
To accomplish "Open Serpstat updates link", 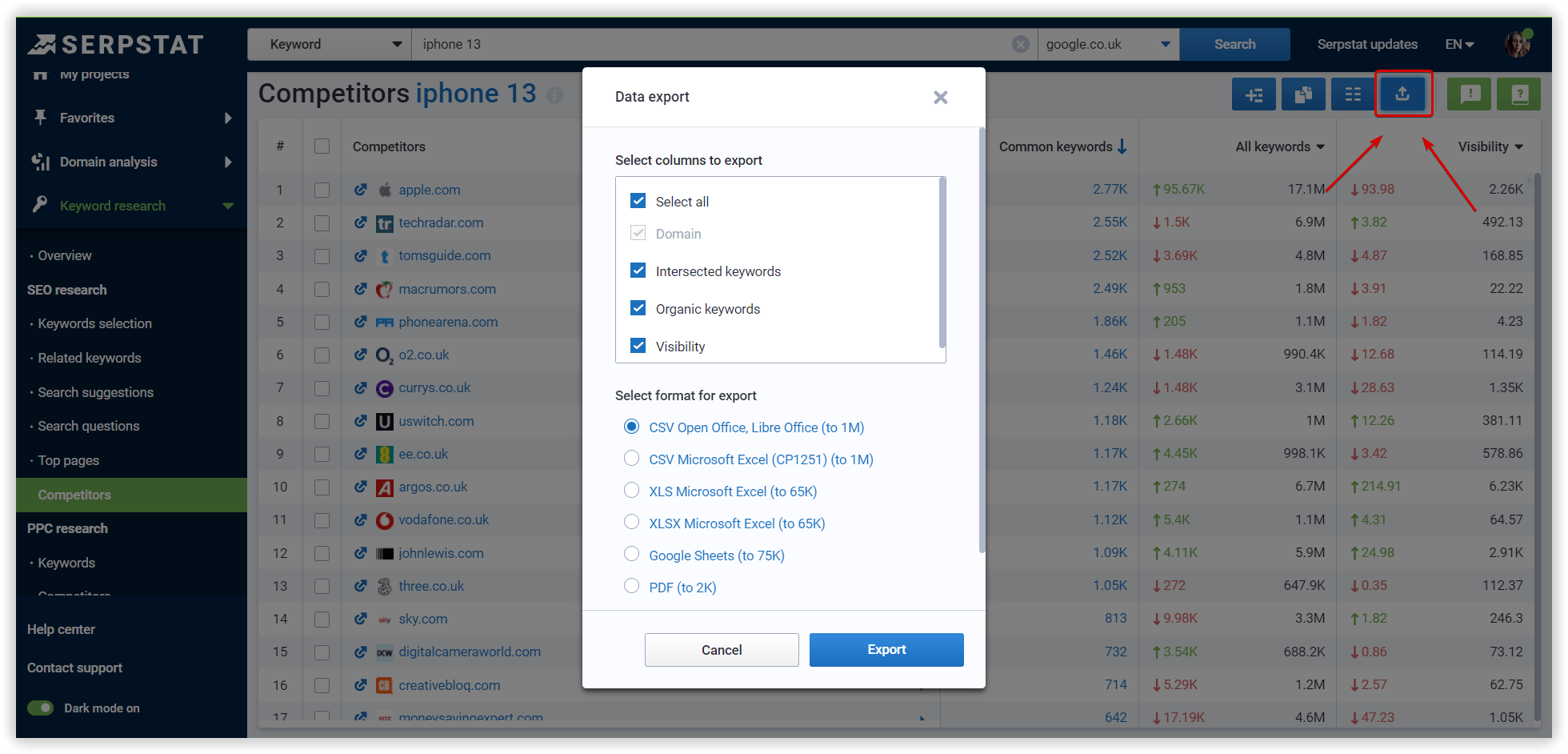I will [1367, 44].
